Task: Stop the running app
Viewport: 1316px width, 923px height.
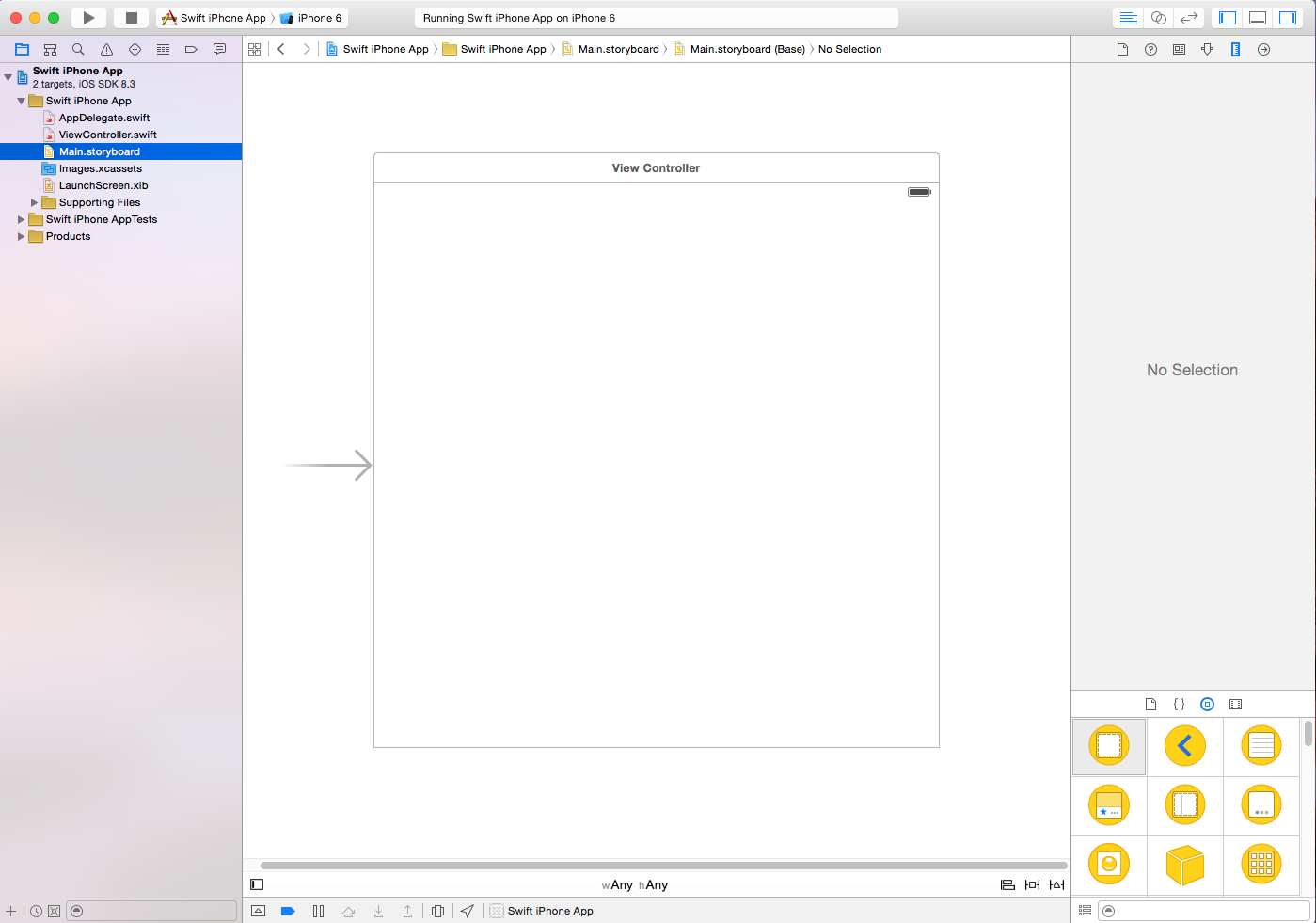Action: 132,18
